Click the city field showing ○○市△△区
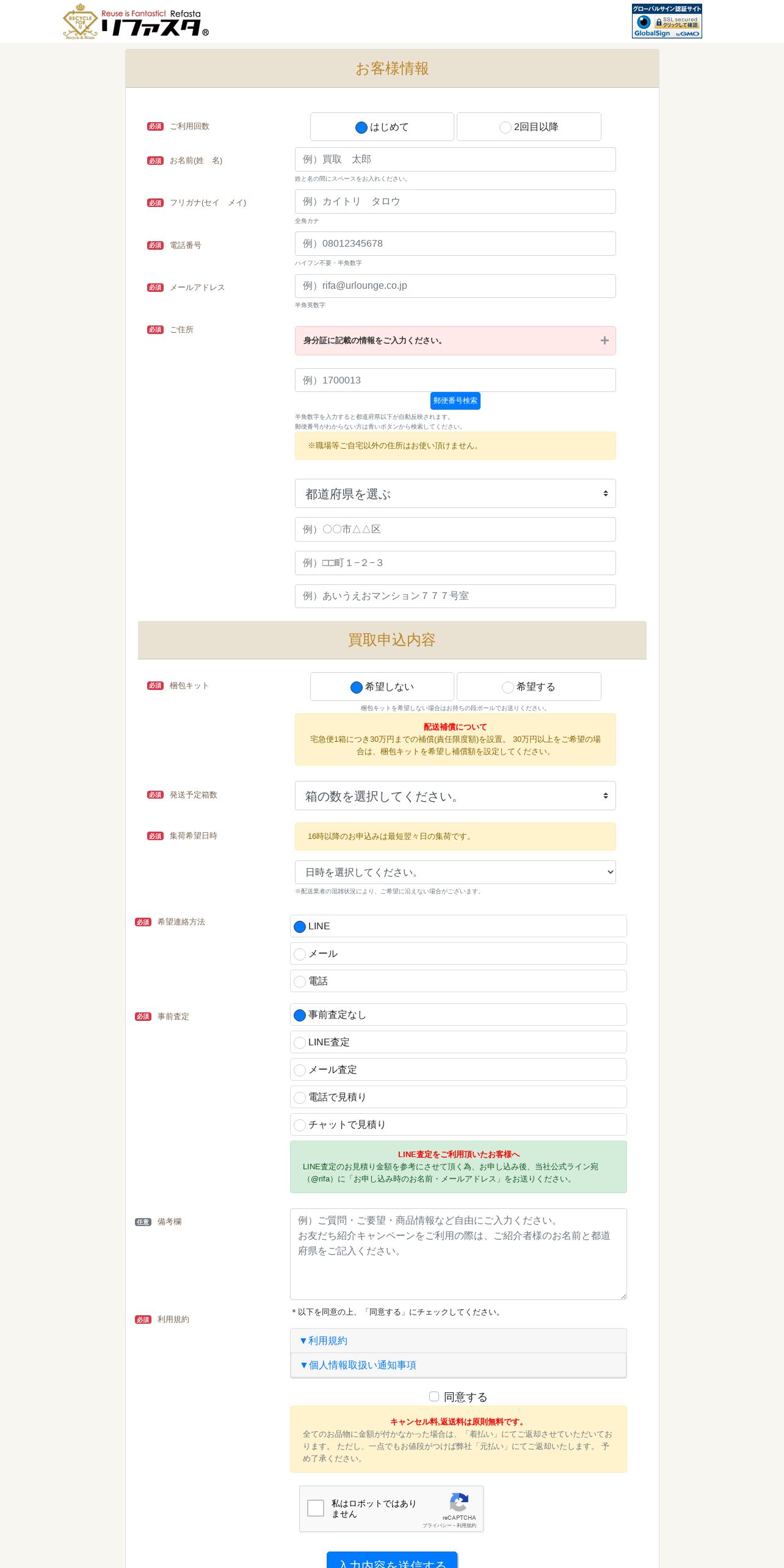Image resolution: width=784 pixels, height=1568 pixels. [455, 529]
